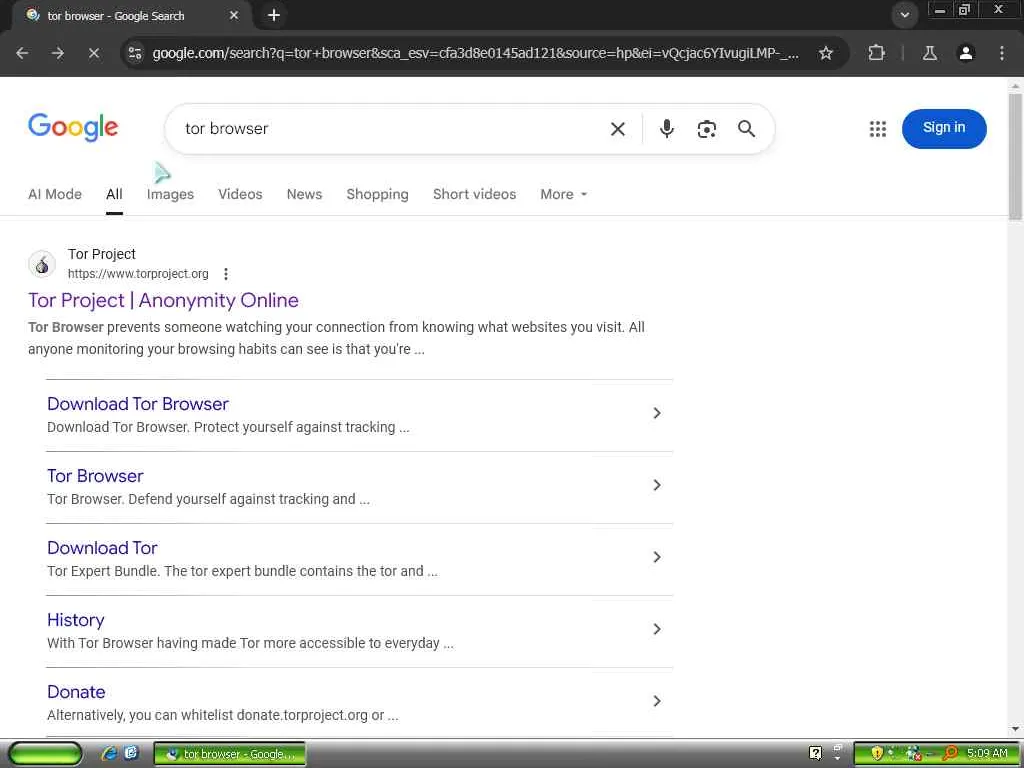Image resolution: width=1024 pixels, height=768 pixels.
Task: Open Chrome Labs flask icon
Action: pyautogui.click(x=930, y=53)
